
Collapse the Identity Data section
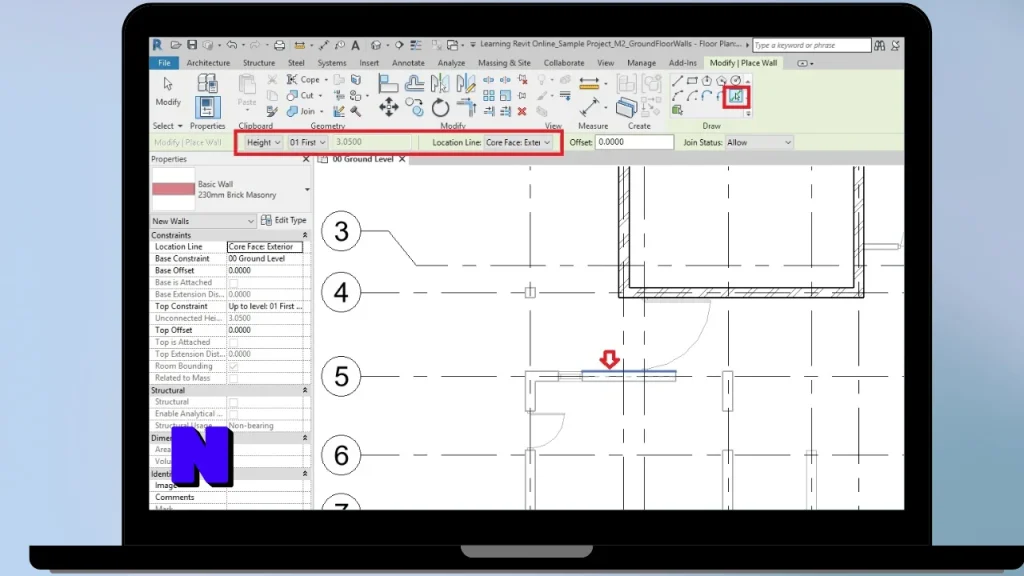point(304,473)
